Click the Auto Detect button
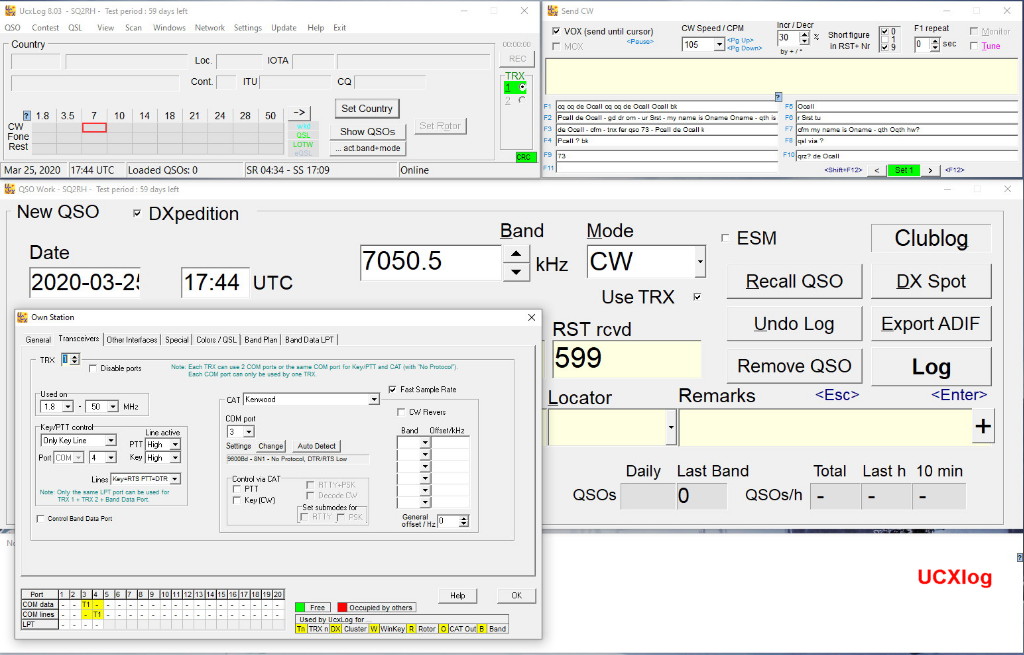 (317, 446)
